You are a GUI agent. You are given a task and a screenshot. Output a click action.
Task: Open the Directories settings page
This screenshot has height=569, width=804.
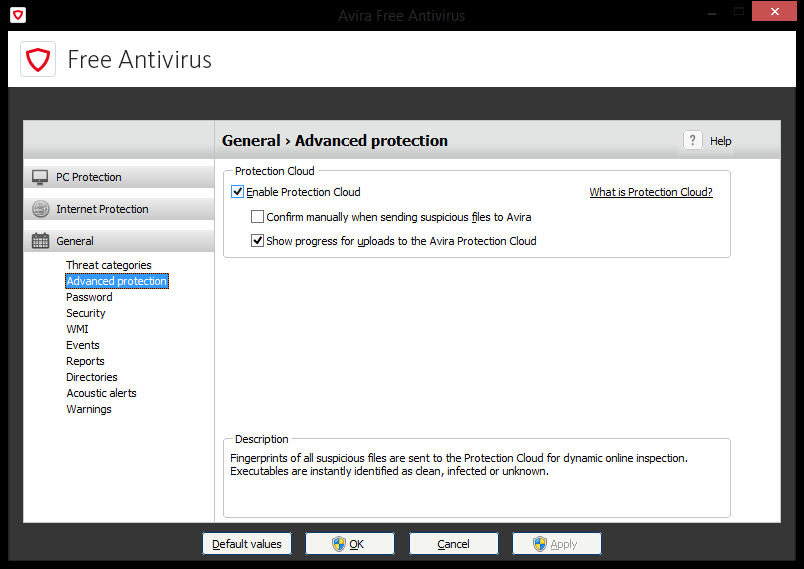(92, 377)
